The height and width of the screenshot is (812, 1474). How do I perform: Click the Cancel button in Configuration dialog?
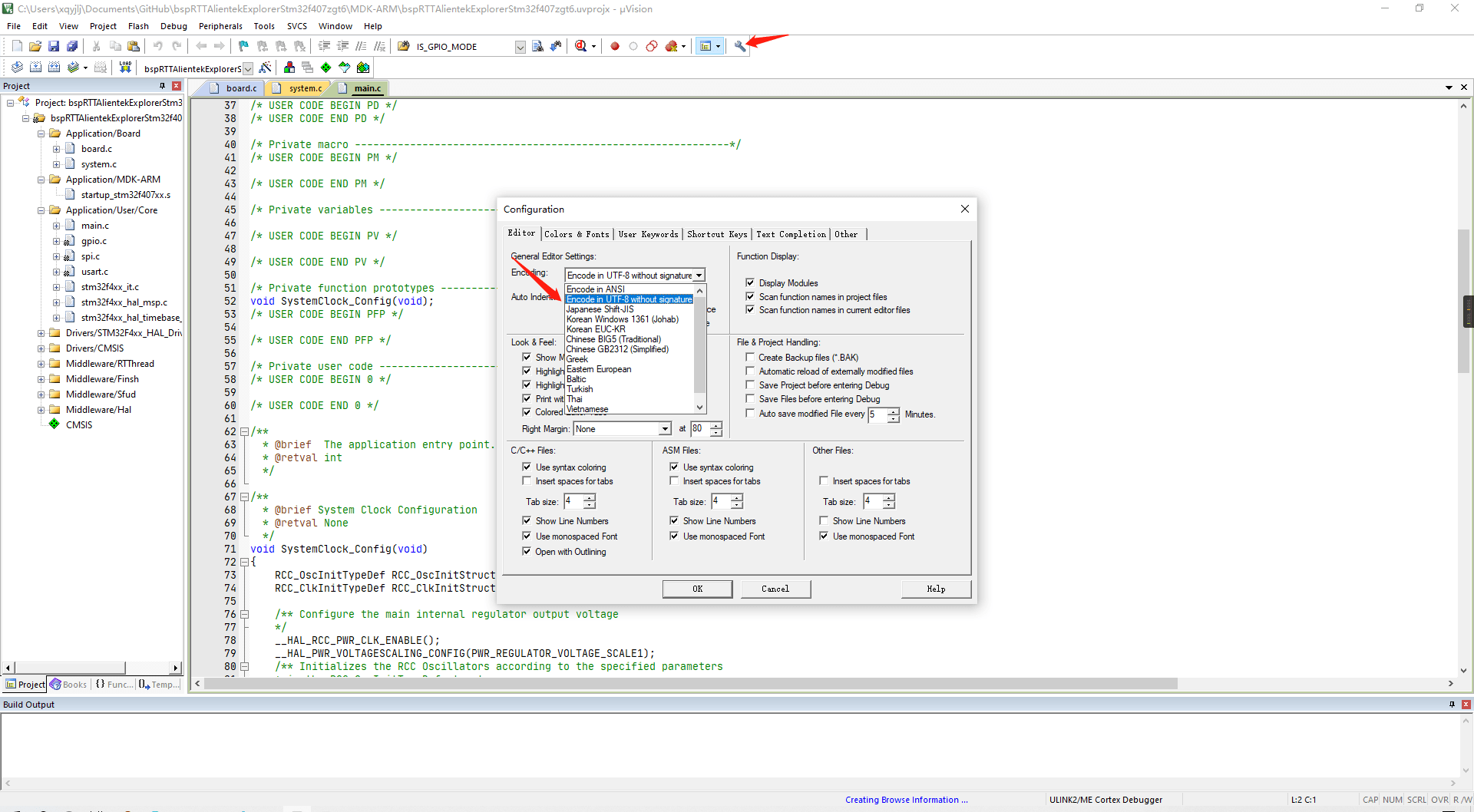click(775, 589)
